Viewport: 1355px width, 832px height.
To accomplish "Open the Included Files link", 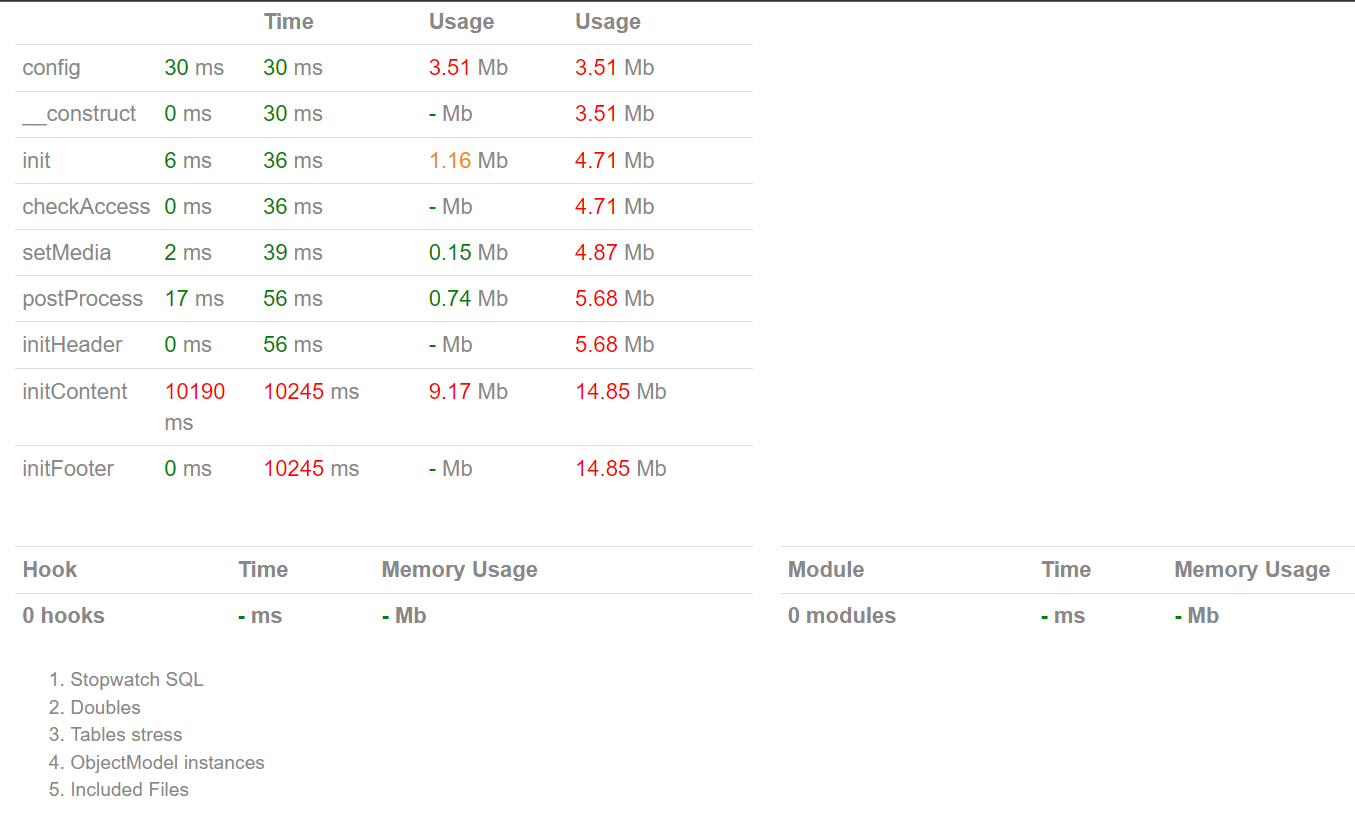I will pyautogui.click(x=130, y=789).
